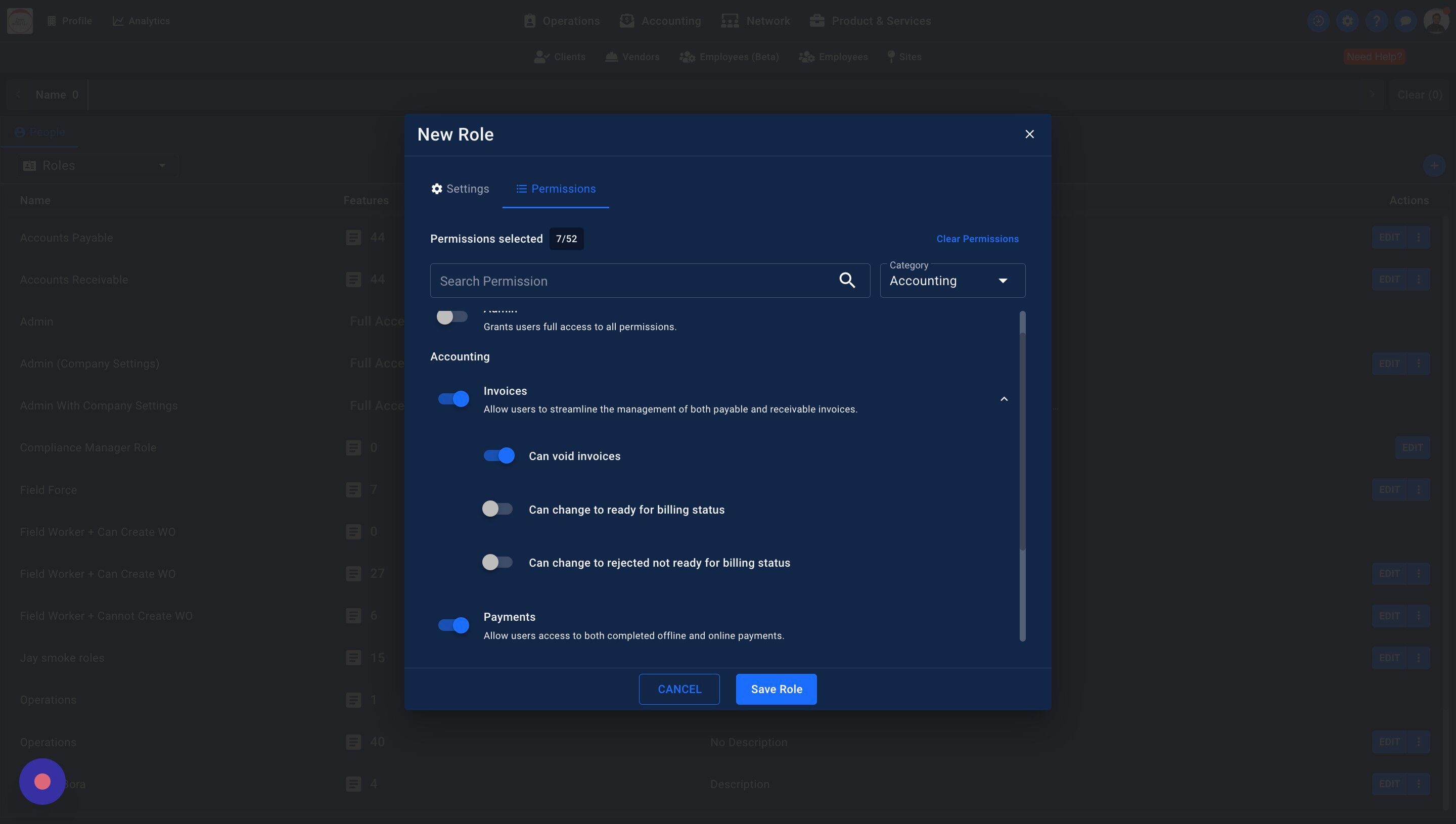Click the red record bubble in the bottom left

click(x=42, y=781)
